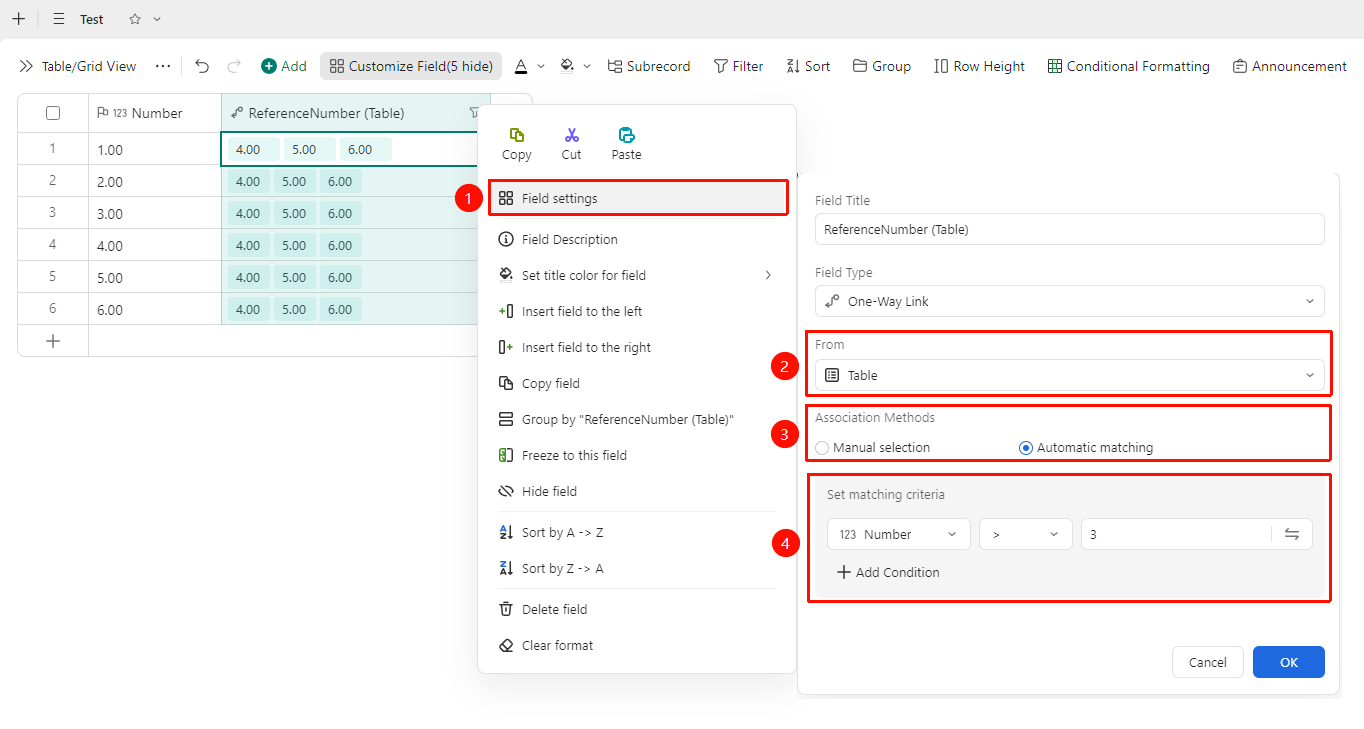The image size is (1364, 729).
Task: Click the Cut scissors icon
Action: pyautogui.click(x=572, y=135)
